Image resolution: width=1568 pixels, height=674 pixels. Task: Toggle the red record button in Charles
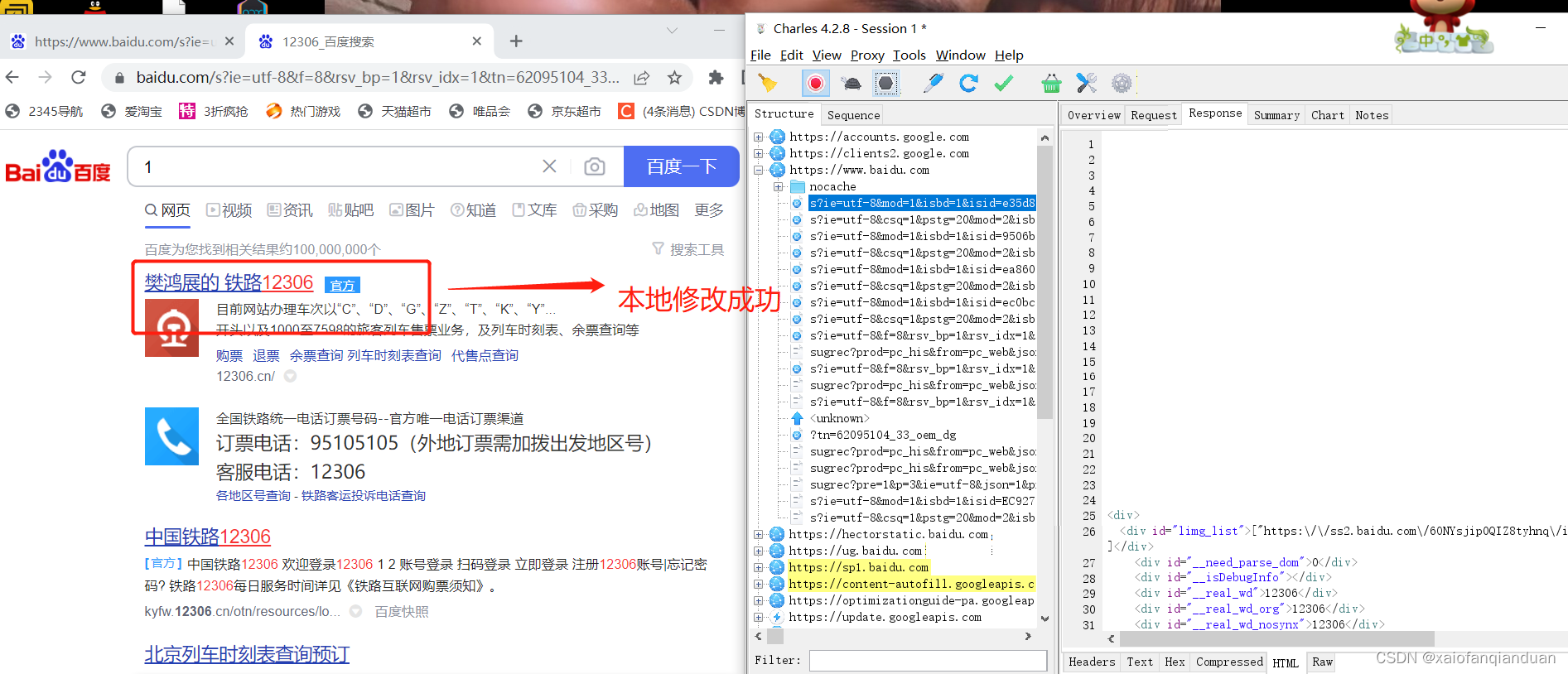[x=816, y=83]
